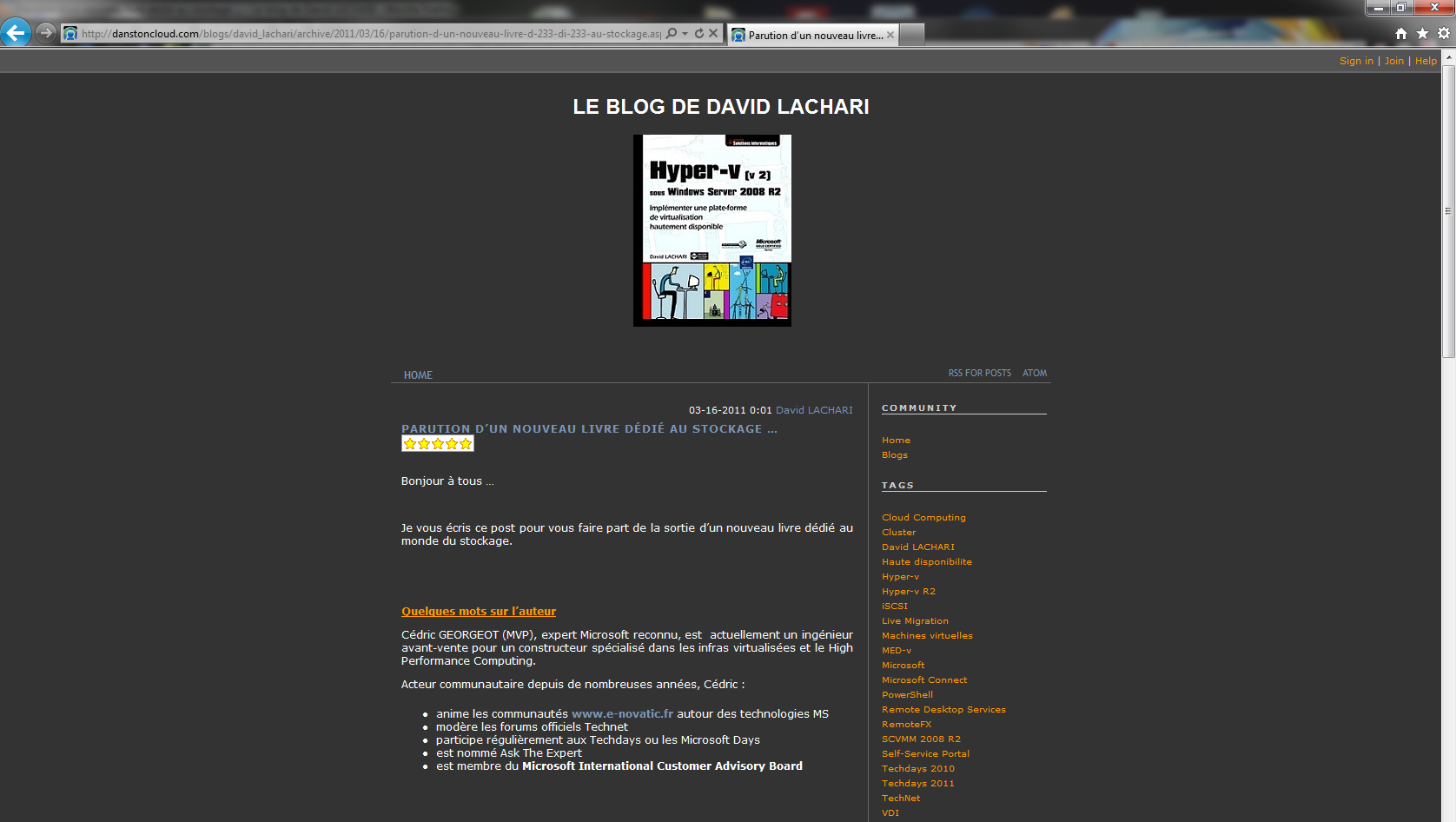
Task: Open the Favorites star icon
Action: (1422, 33)
